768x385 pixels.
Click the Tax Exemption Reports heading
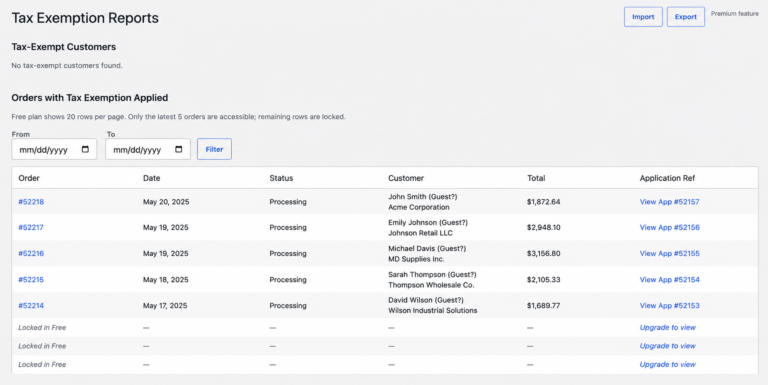coord(85,18)
